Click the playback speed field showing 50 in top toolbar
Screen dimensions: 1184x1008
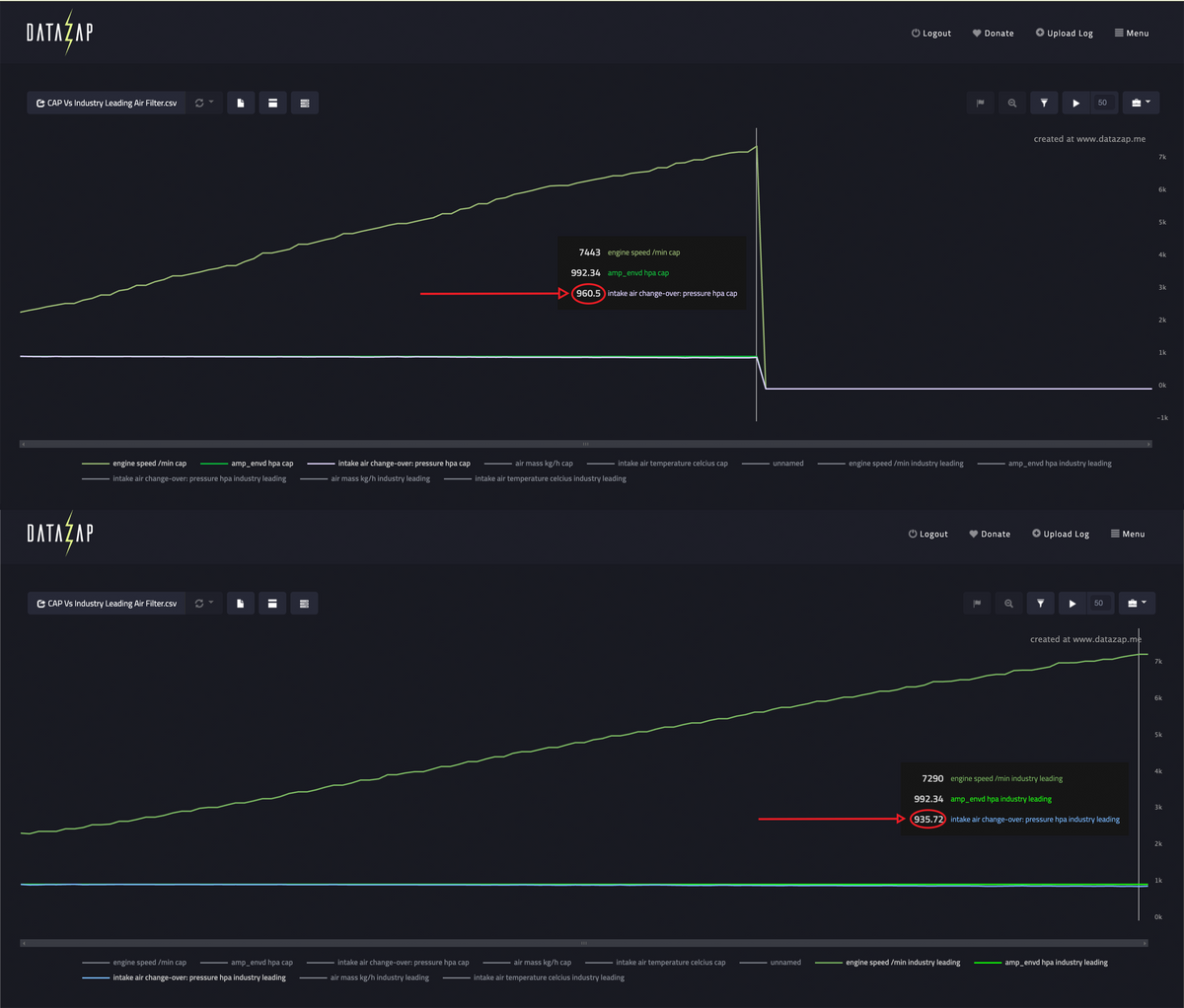1102,103
